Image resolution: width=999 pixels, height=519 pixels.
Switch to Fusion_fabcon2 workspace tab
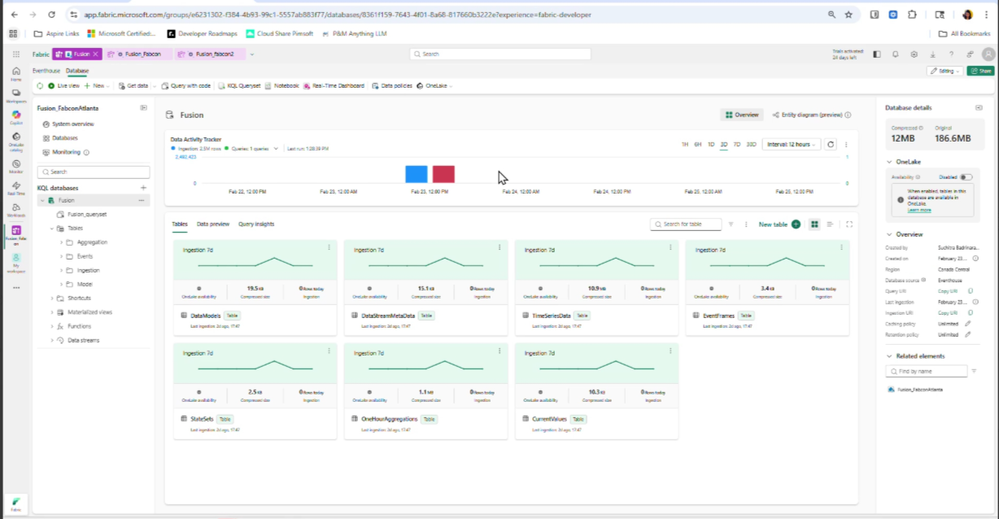pos(210,54)
